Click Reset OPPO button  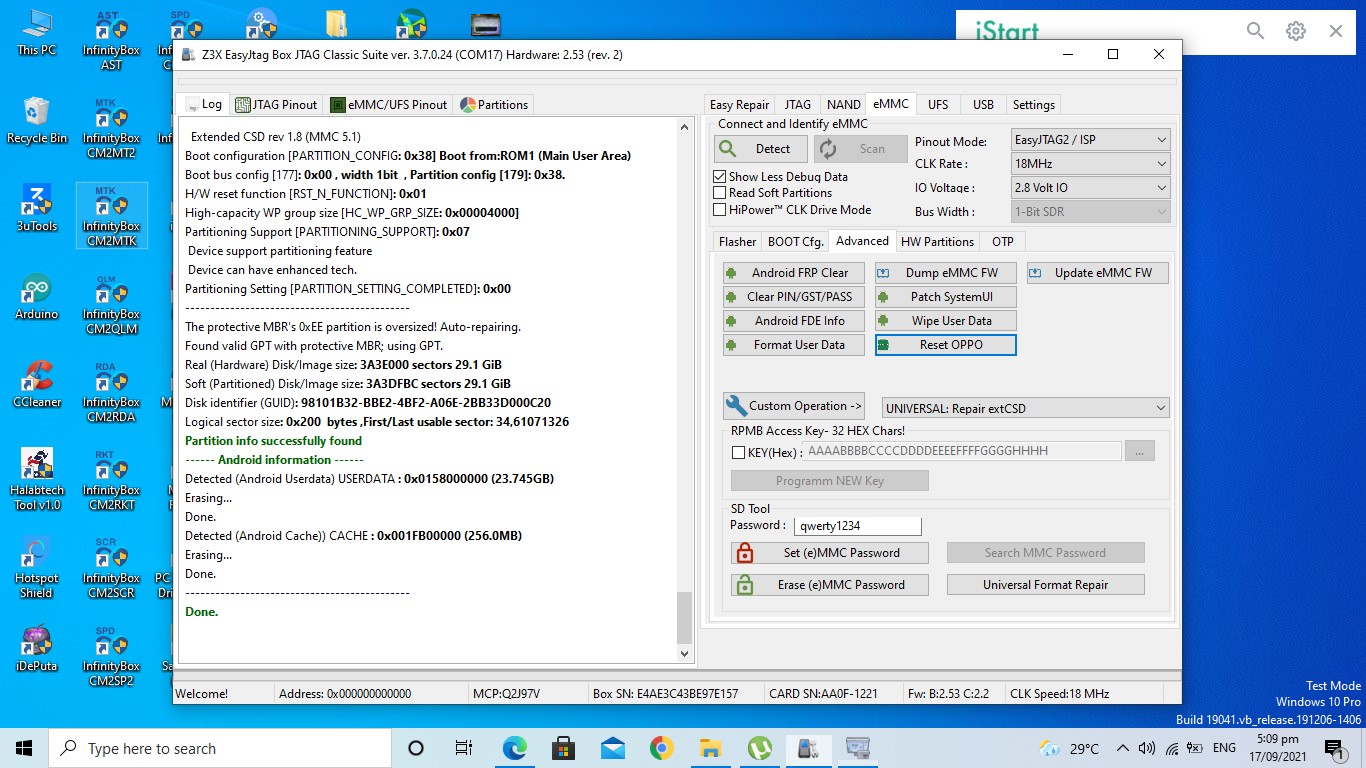tap(945, 345)
